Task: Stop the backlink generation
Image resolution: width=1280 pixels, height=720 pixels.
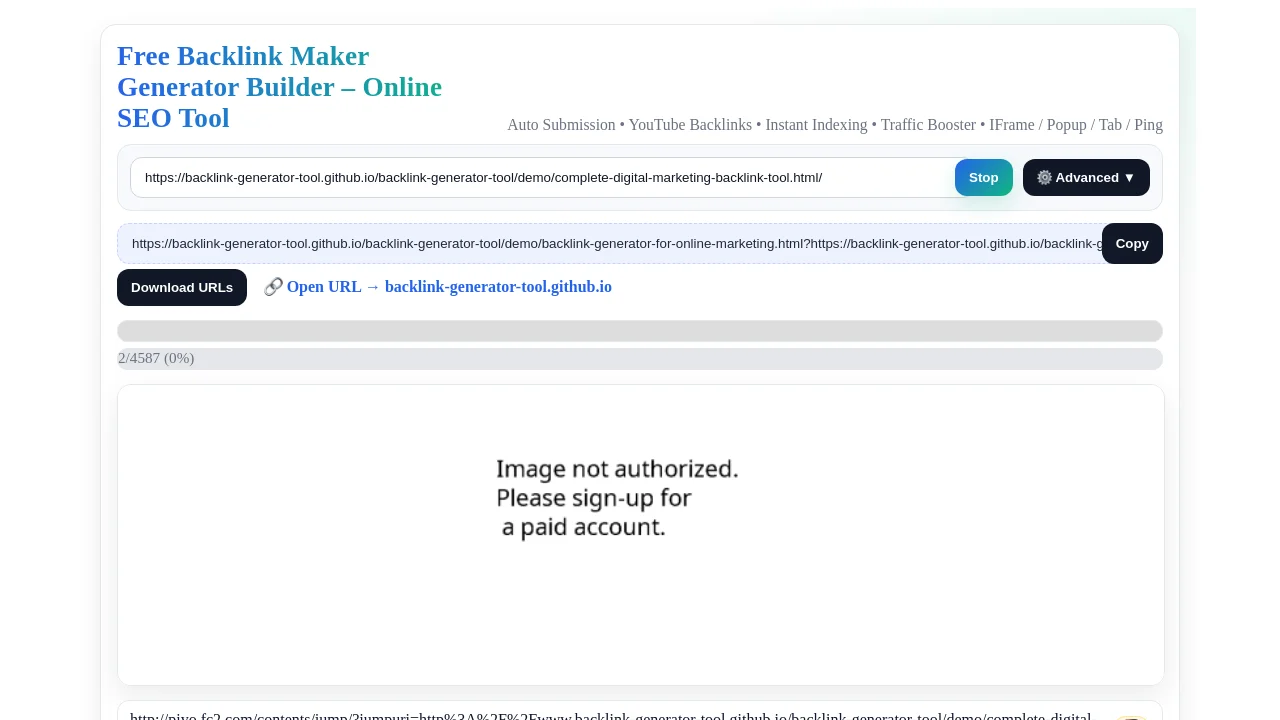Action: 984,178
